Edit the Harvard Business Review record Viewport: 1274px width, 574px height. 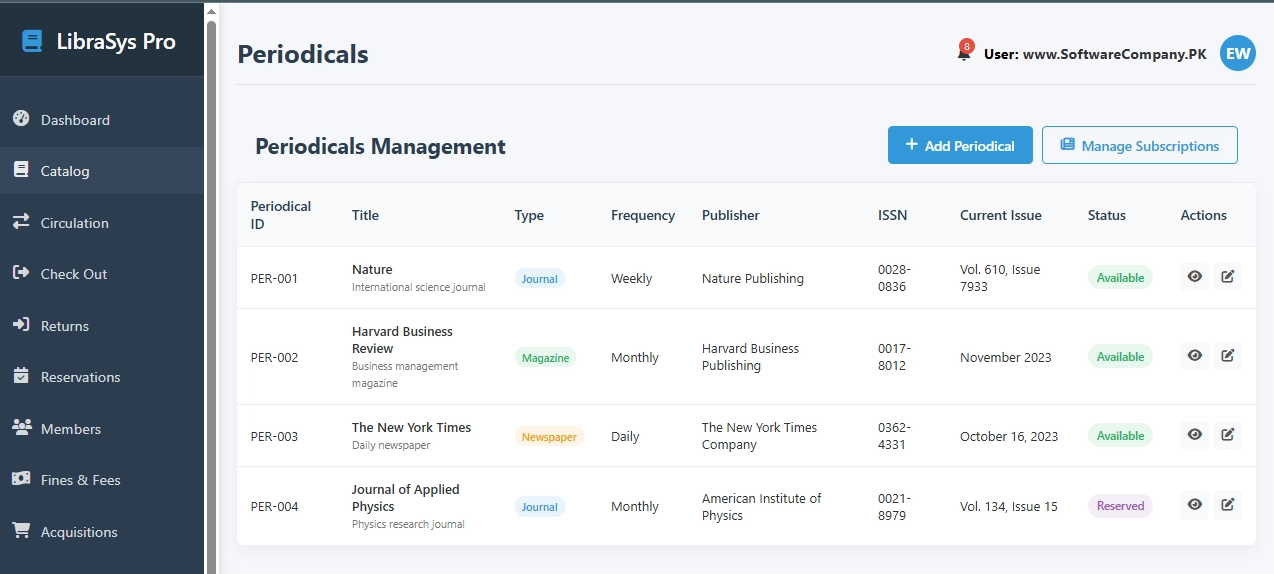point(1228,356)
